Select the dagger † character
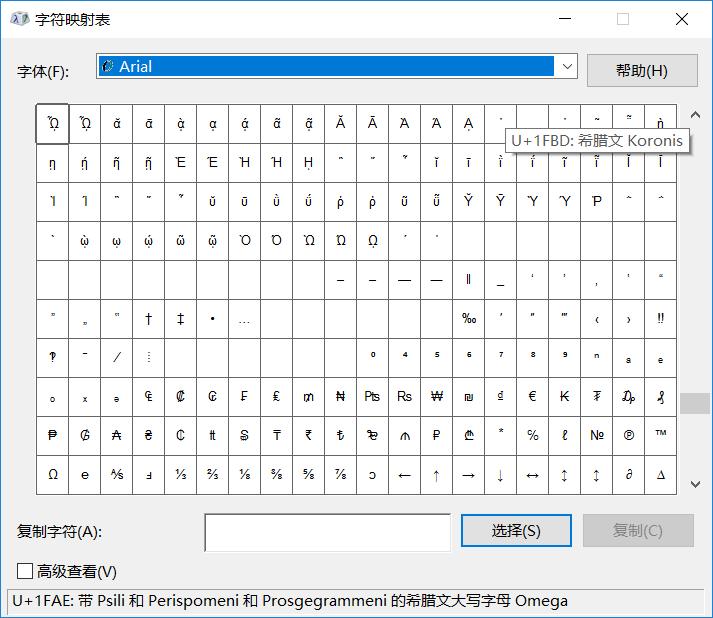The height and width of the screenshot is (618, 713). [x=149, y=319]
